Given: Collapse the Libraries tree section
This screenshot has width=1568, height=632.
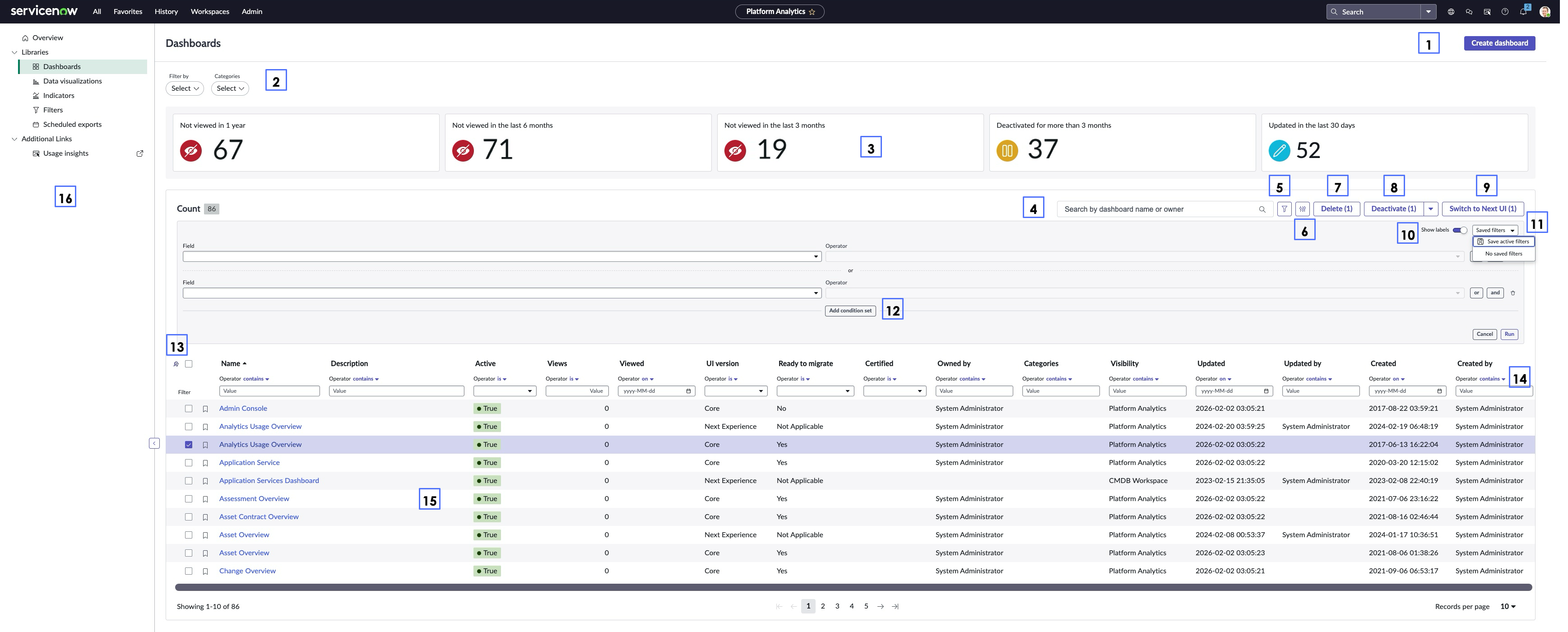Looking at the screenshot, I should point(14,52).
